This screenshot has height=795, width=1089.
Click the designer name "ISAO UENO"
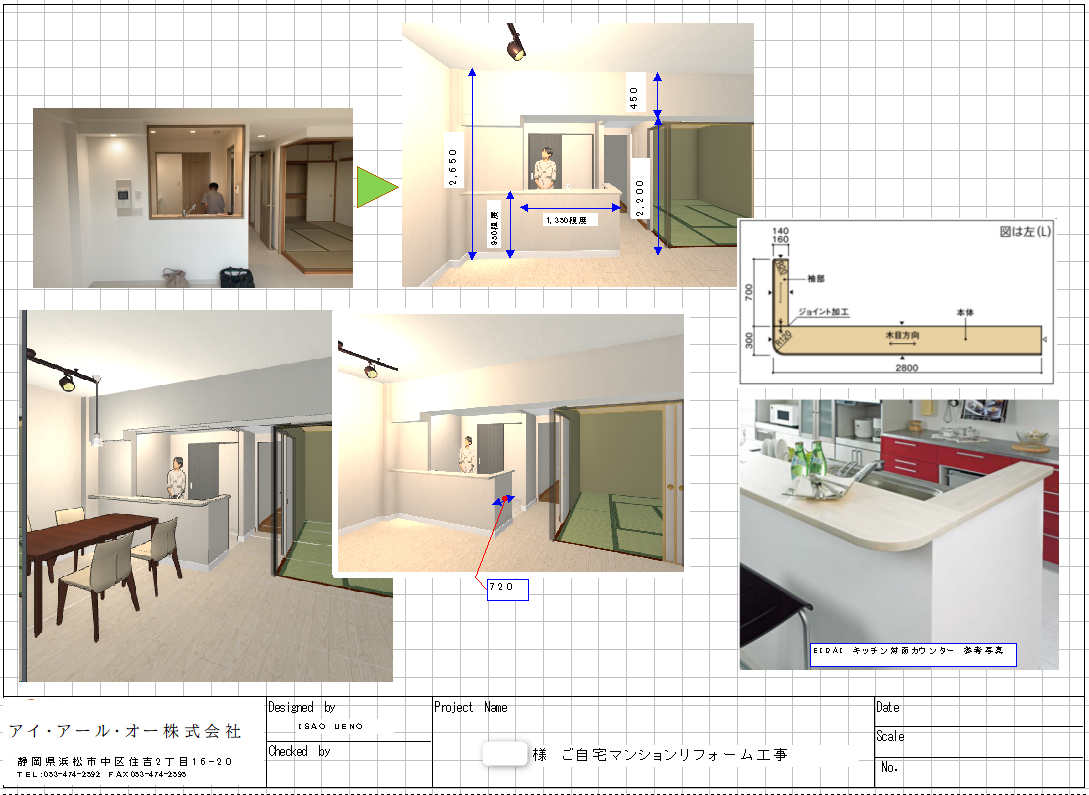pyautogui.click(x=331, y=726)
